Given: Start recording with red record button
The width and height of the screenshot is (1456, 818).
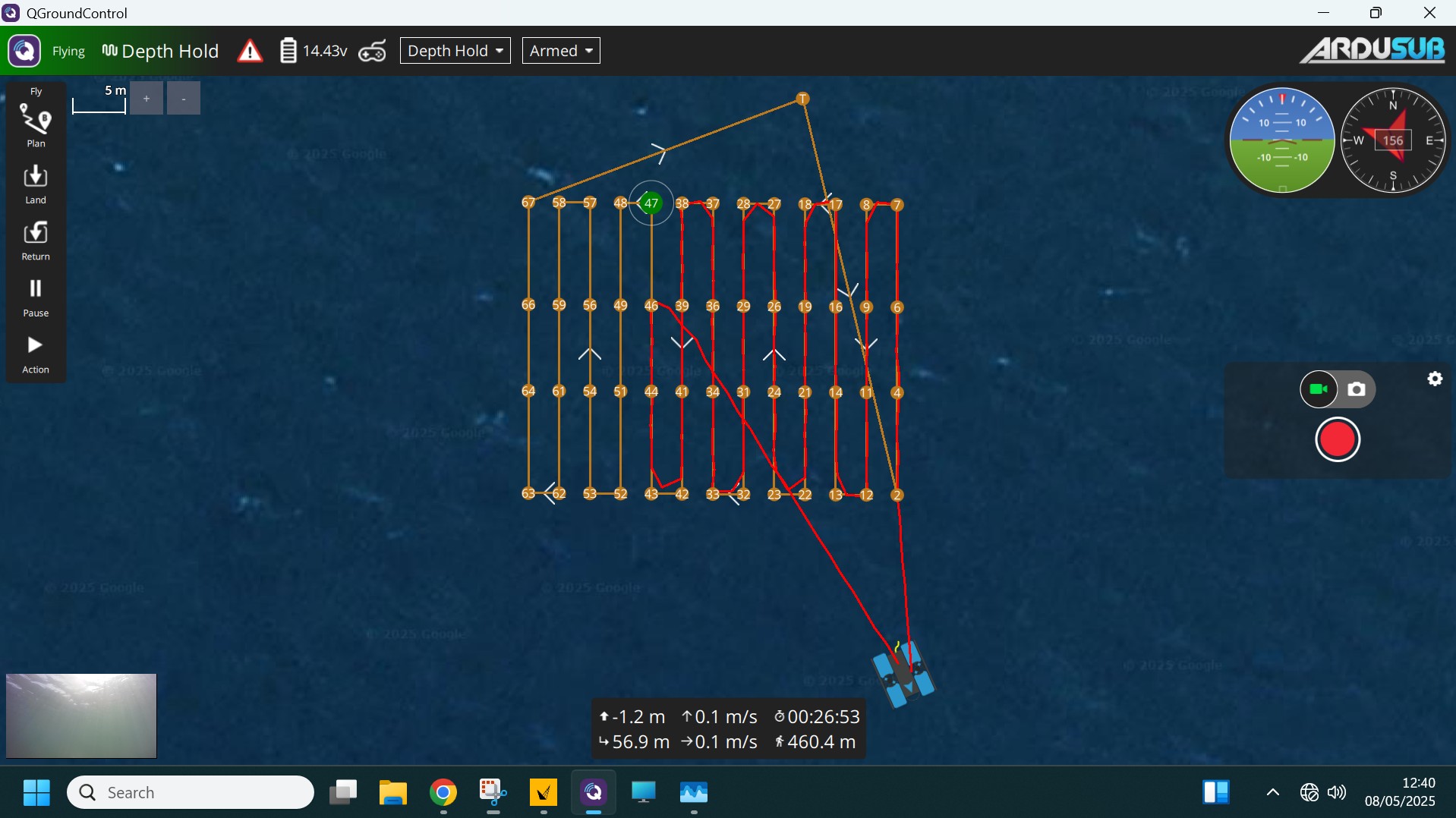Looking at the screenshot, I should [1338, 440].
